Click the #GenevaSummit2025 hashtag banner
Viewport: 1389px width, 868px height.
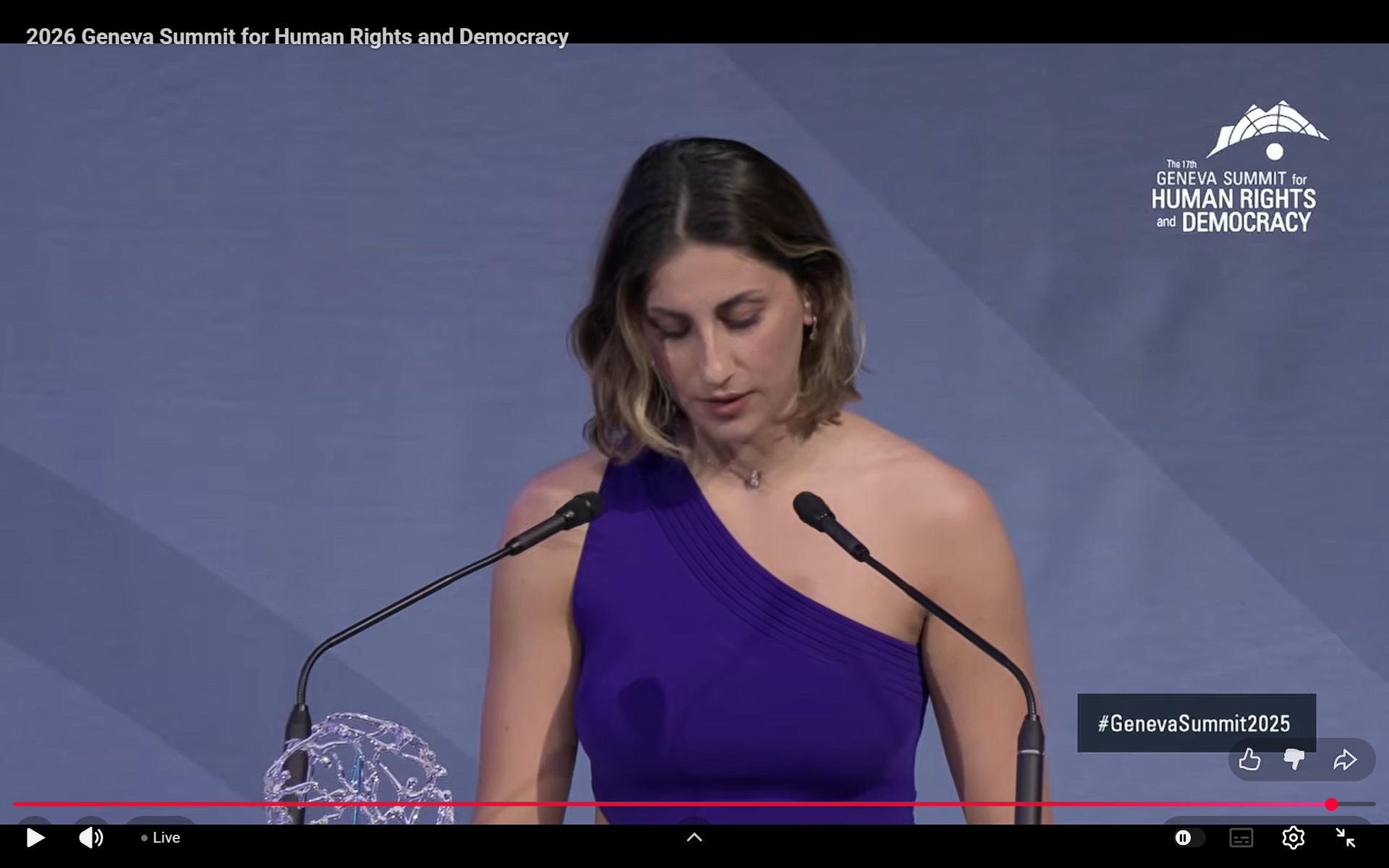coord(1195,723)
